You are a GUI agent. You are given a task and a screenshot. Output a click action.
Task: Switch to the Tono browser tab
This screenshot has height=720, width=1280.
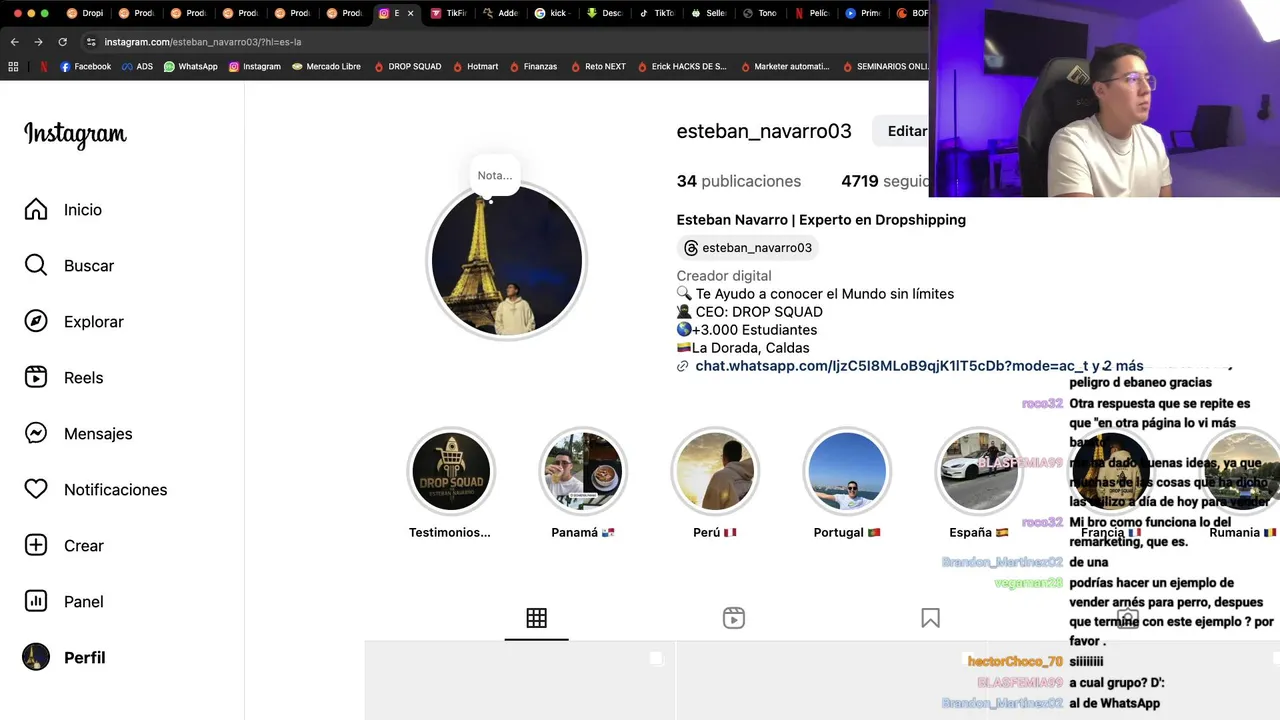(x=760, y=13)
